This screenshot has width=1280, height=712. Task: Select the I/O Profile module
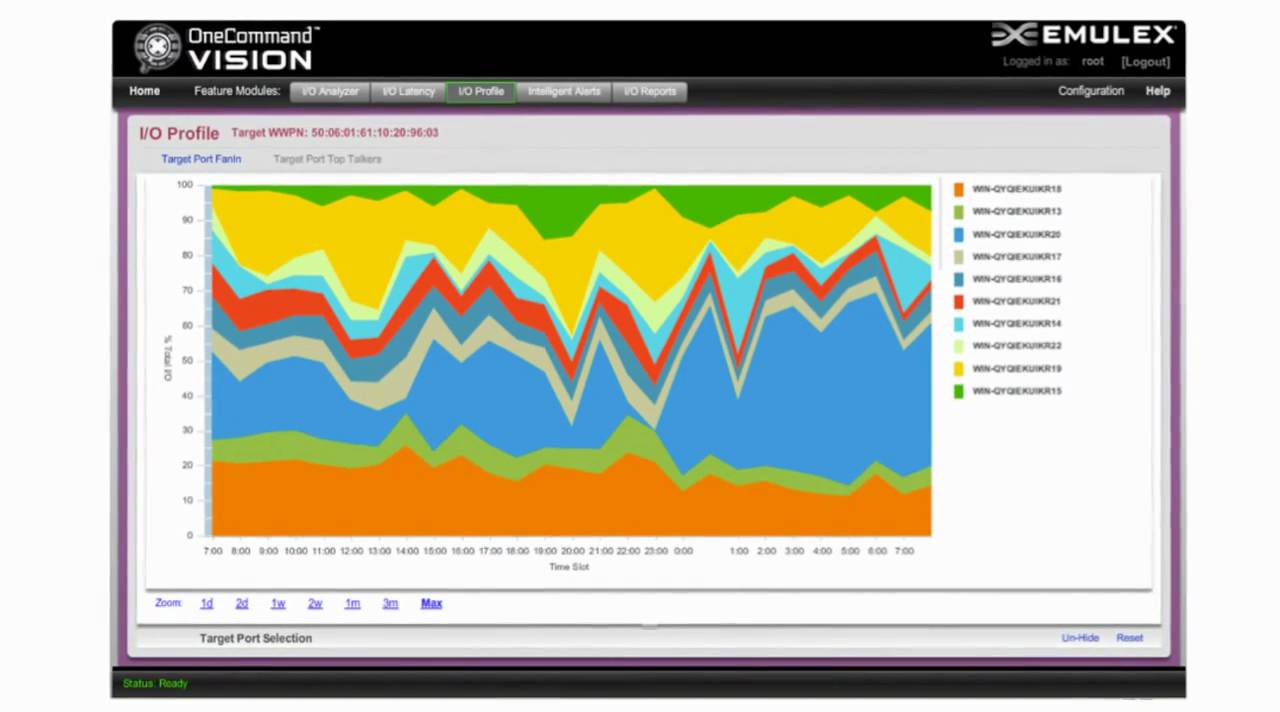tap(481, 91)
